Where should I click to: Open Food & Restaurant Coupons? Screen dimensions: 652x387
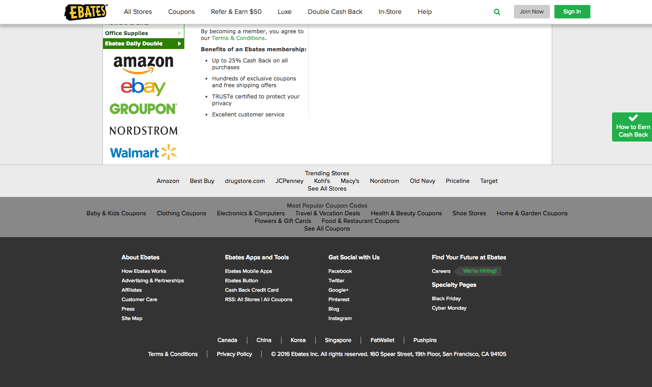point(360,221)
